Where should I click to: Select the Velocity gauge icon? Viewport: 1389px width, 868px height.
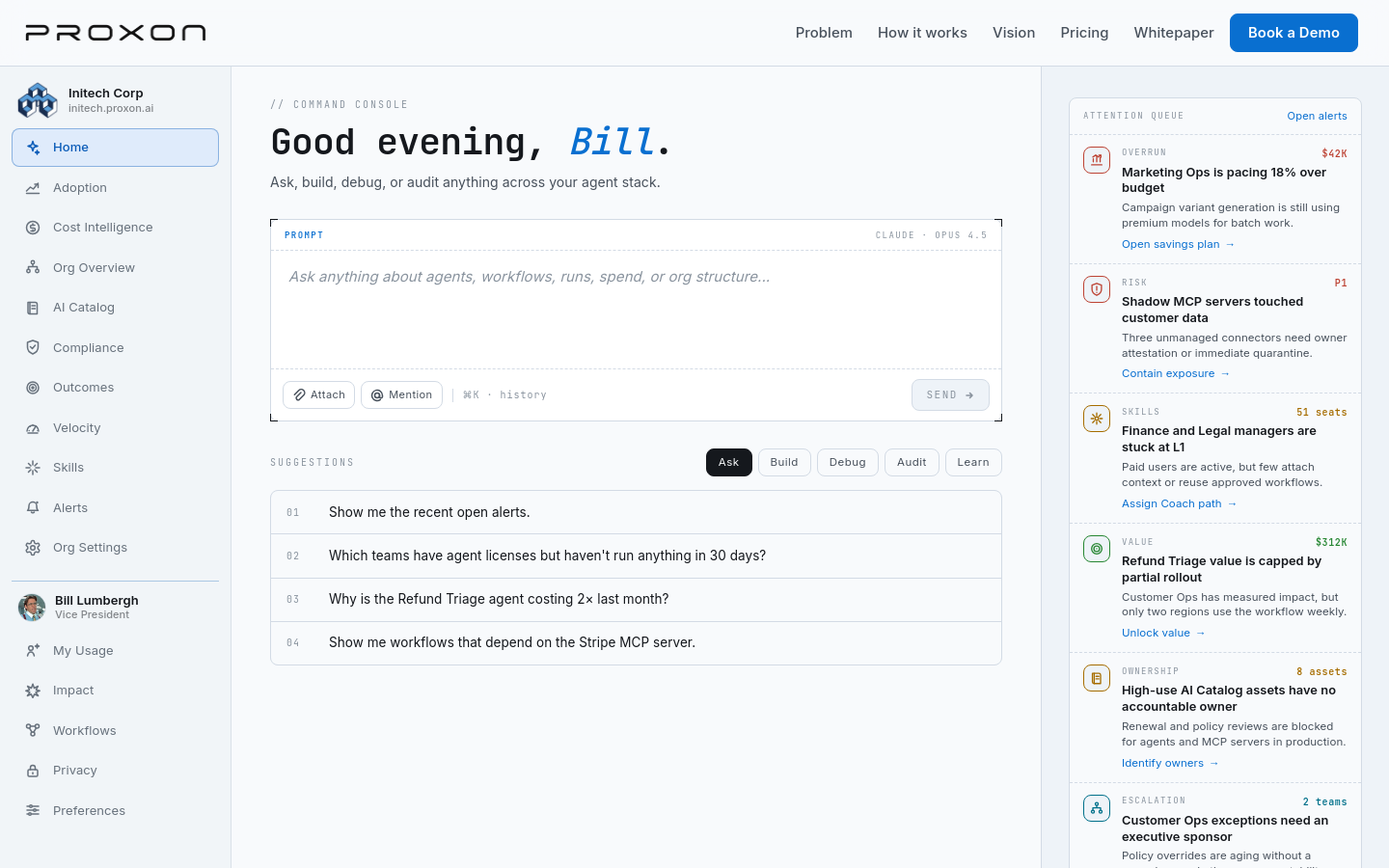(x=33, y=428)
